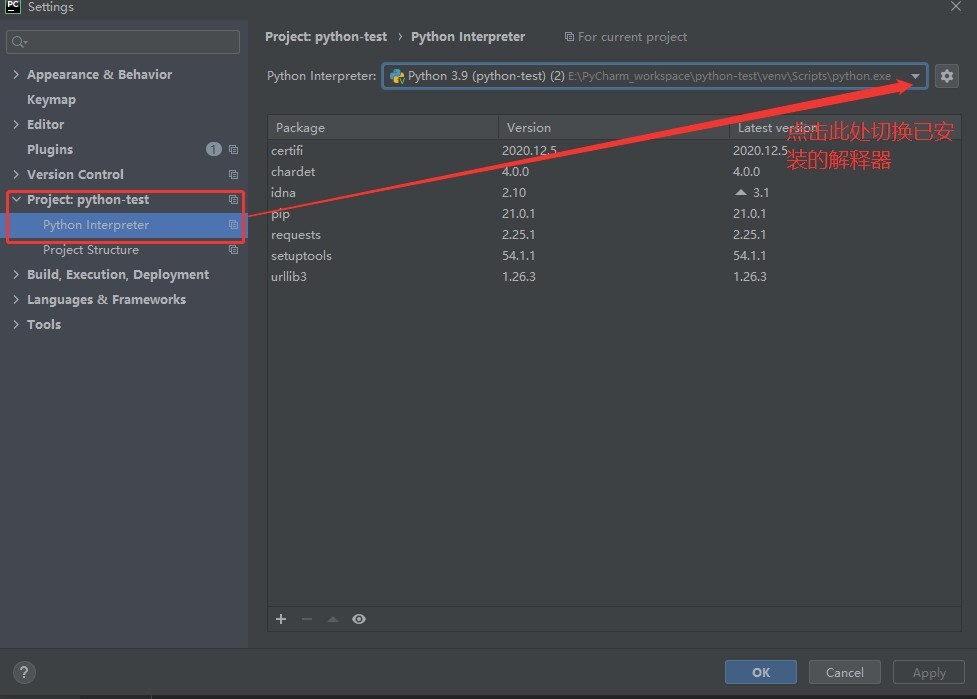The width and height of the screenshot is (977, 699).
Task: Click the project-level icon beside Project Structure
Action: 234,250
